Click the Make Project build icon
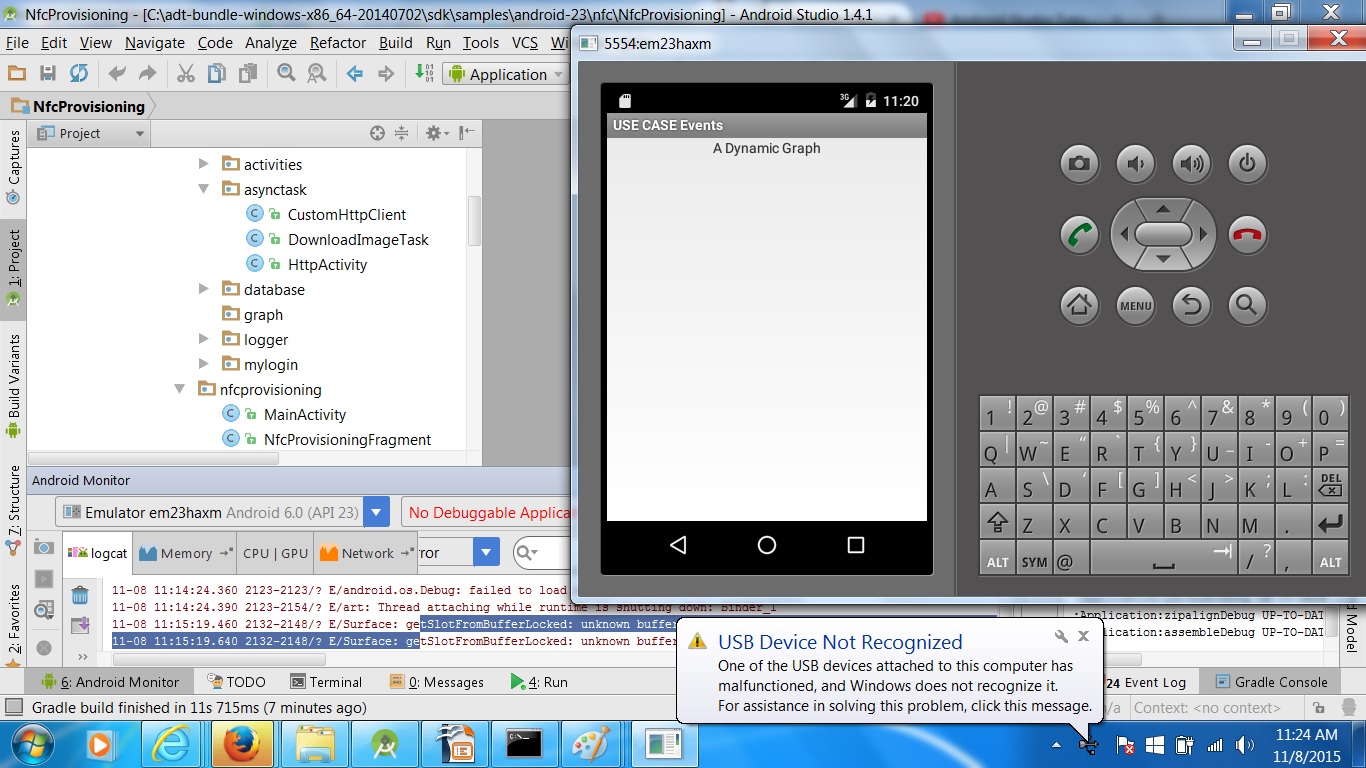The width and height of the screenshot is (1366, 768). pos(424,73)
